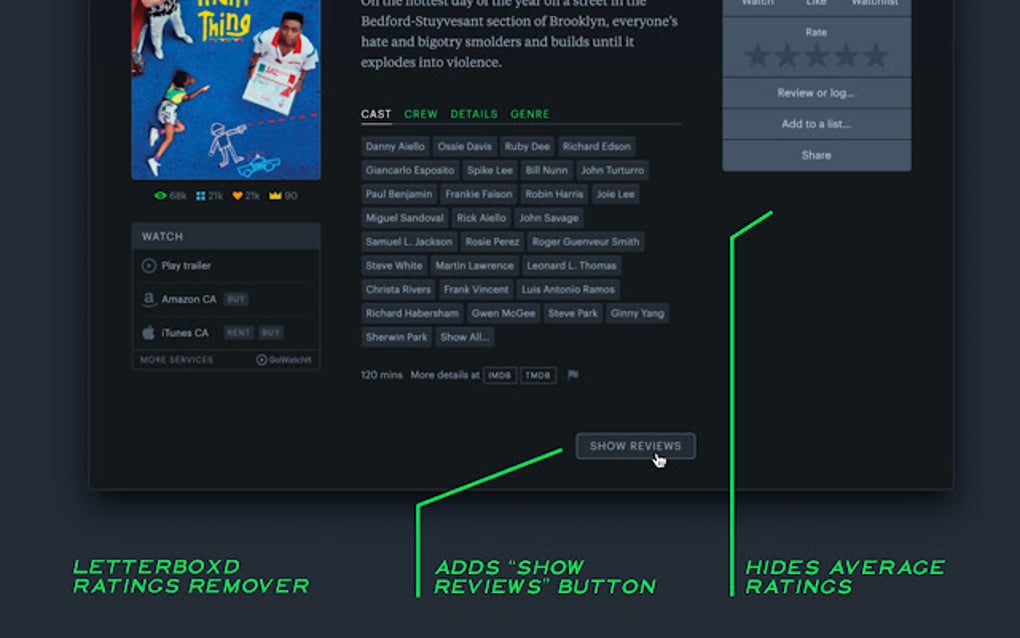Toggle the Like on this film
The height and width of the screenshot is (638, 1020).
pyautogui.click(x=816, y=3)
